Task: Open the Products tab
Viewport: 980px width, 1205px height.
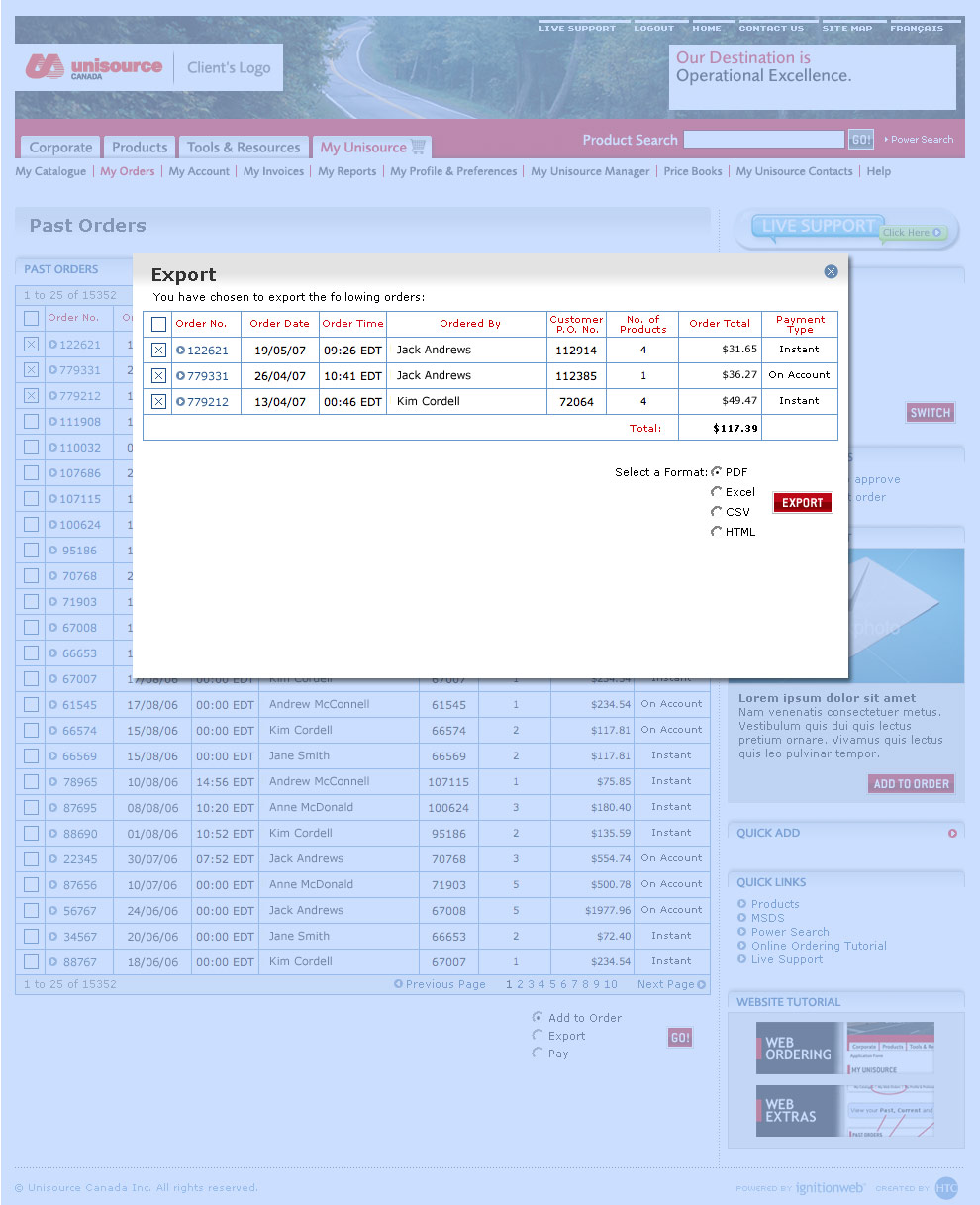Action: [140, 148]
